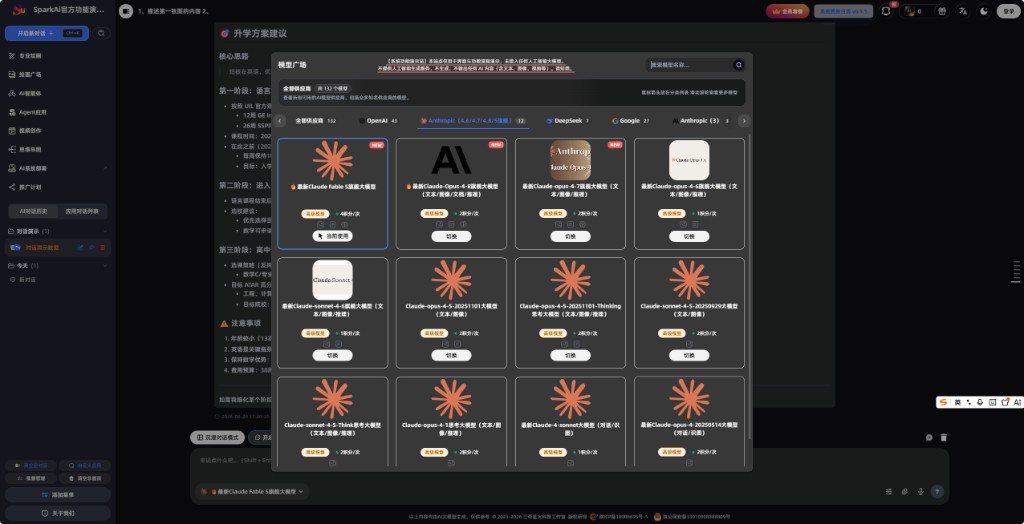Screen dimensions: 1024x524
Task: Open the sidebar search icon button
Action: click(101, 33)
